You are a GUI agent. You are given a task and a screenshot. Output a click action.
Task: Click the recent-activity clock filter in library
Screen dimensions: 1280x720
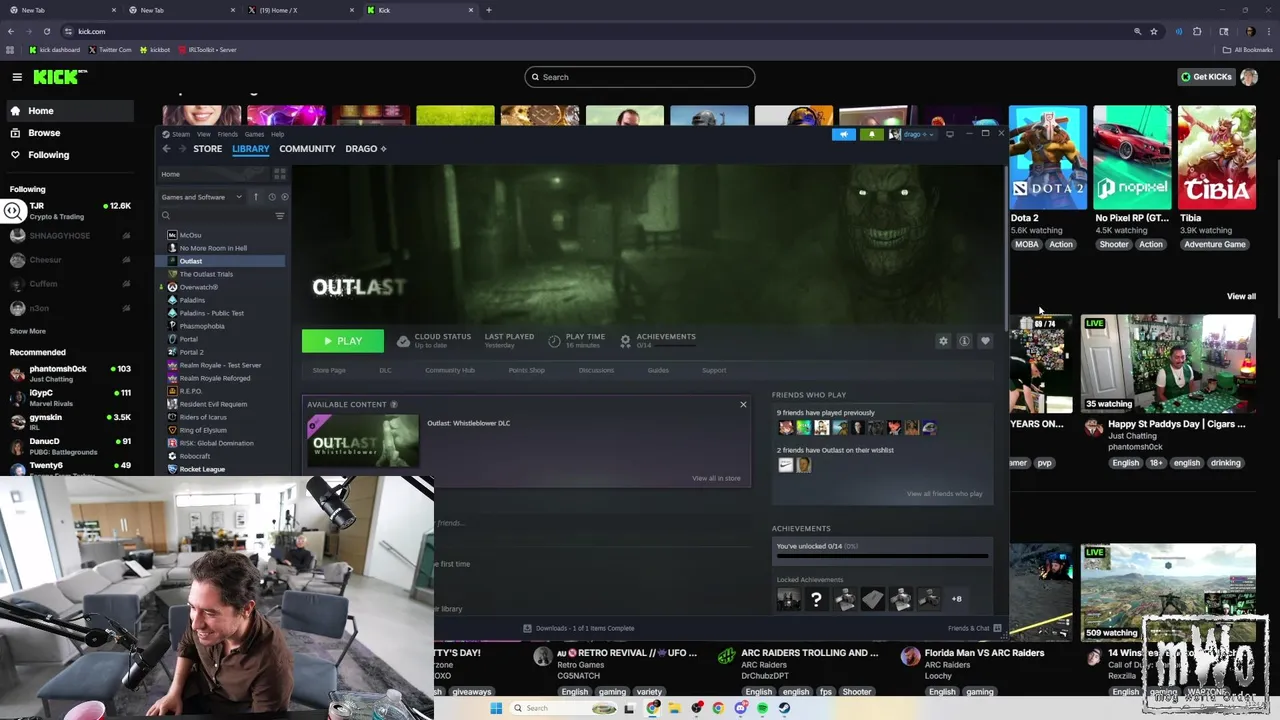(x=271, y=197)
